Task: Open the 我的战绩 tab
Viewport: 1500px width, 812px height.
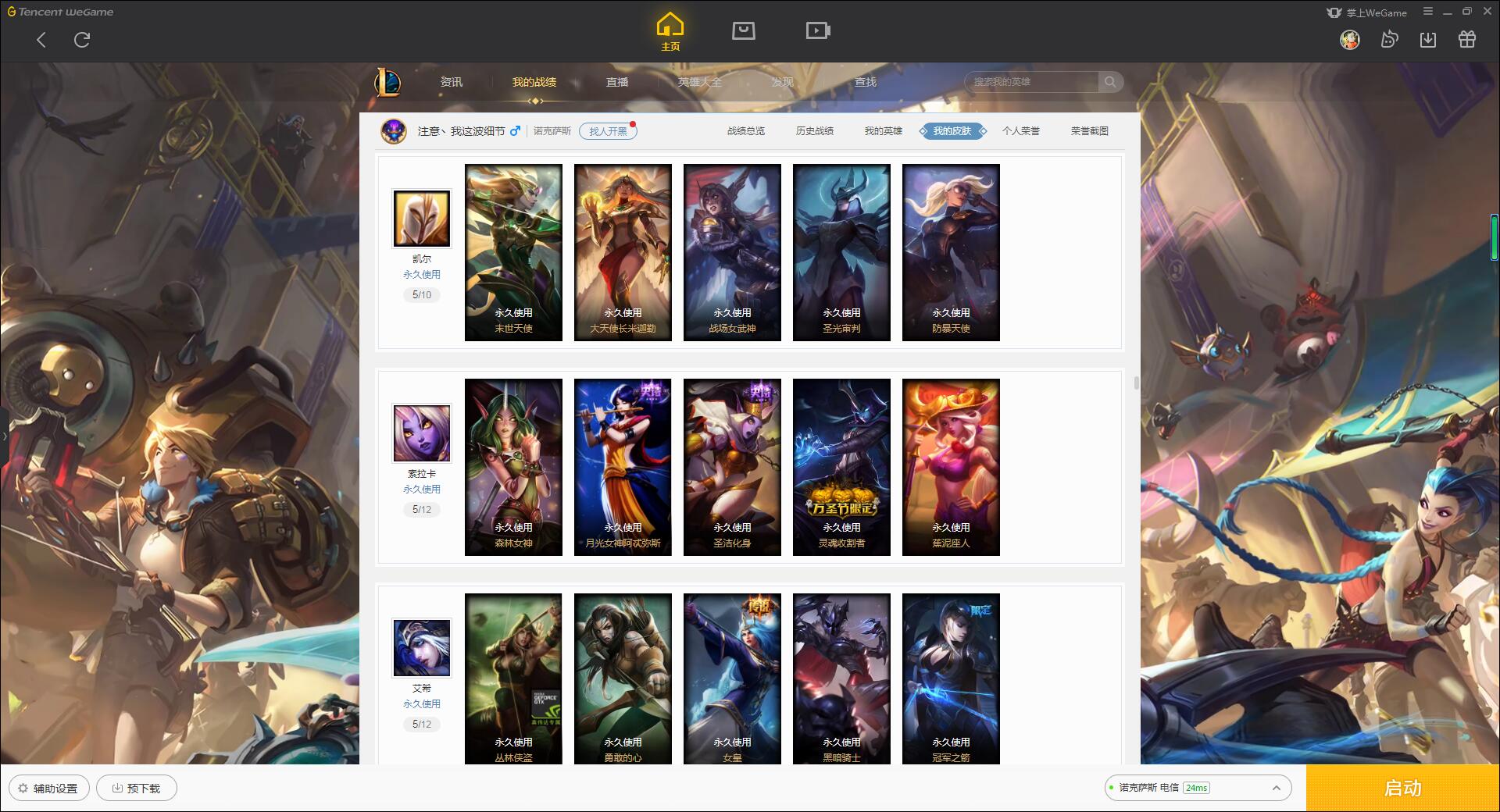Action: click(x=534, y=82)
